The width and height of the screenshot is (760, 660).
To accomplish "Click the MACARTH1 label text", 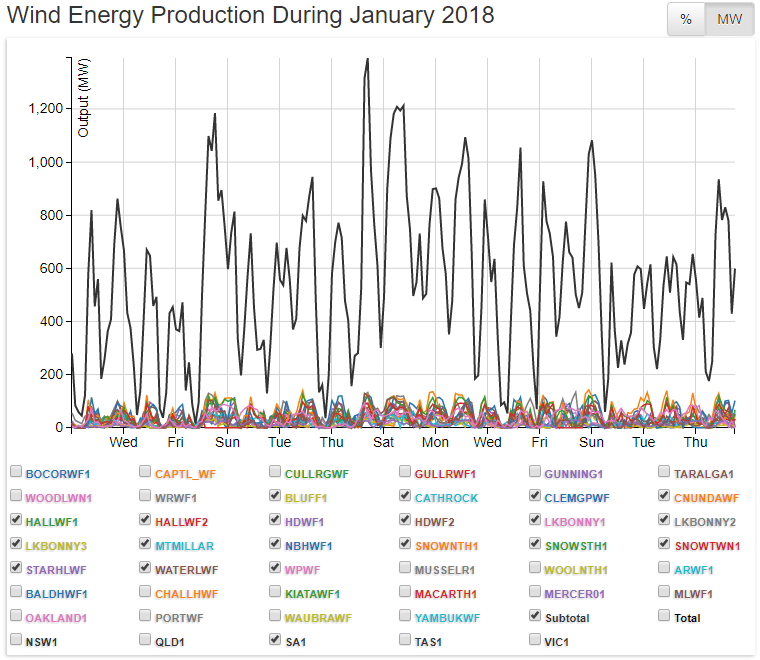I will tap(446, 594).
